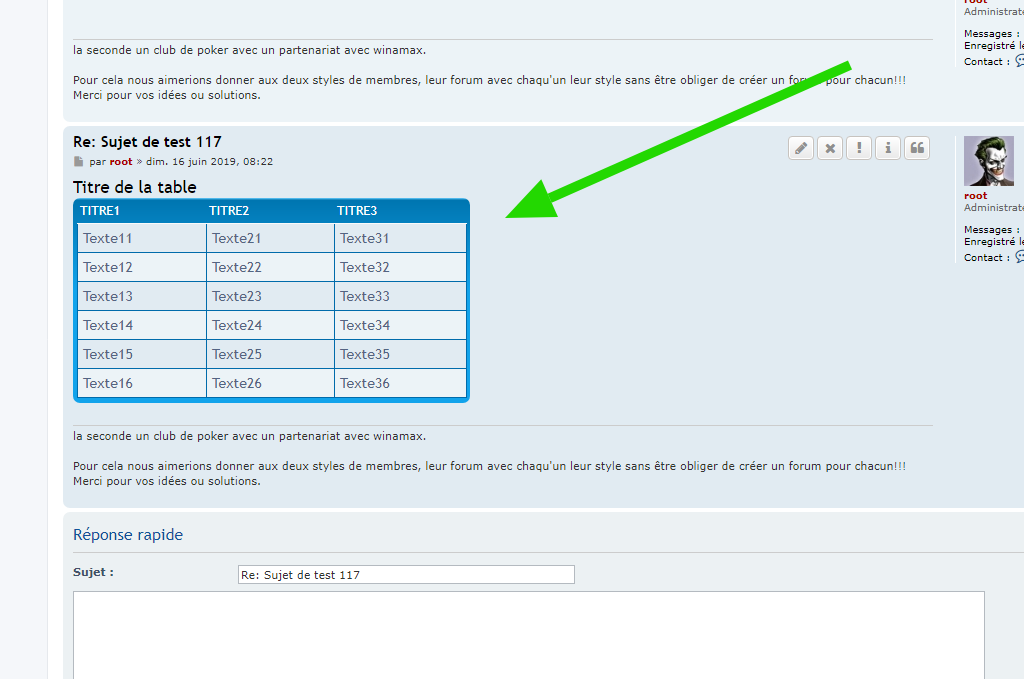Open post information via the i icon
The width and height of the screenshot is (1024, 679).
tap(888, 149)
